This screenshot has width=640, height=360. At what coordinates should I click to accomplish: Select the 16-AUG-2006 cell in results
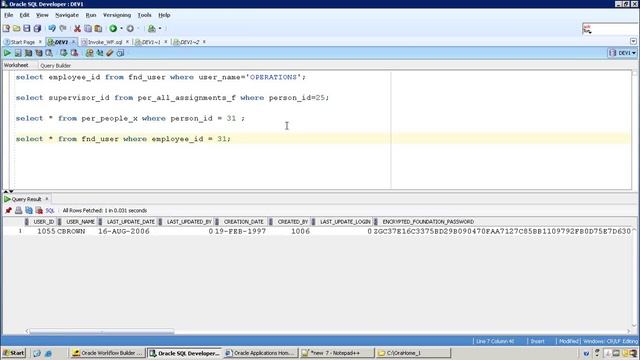tap(124, 231)
